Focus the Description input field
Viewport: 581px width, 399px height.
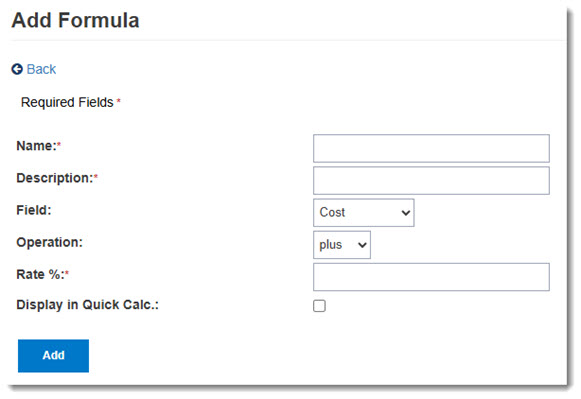(431, 180)
